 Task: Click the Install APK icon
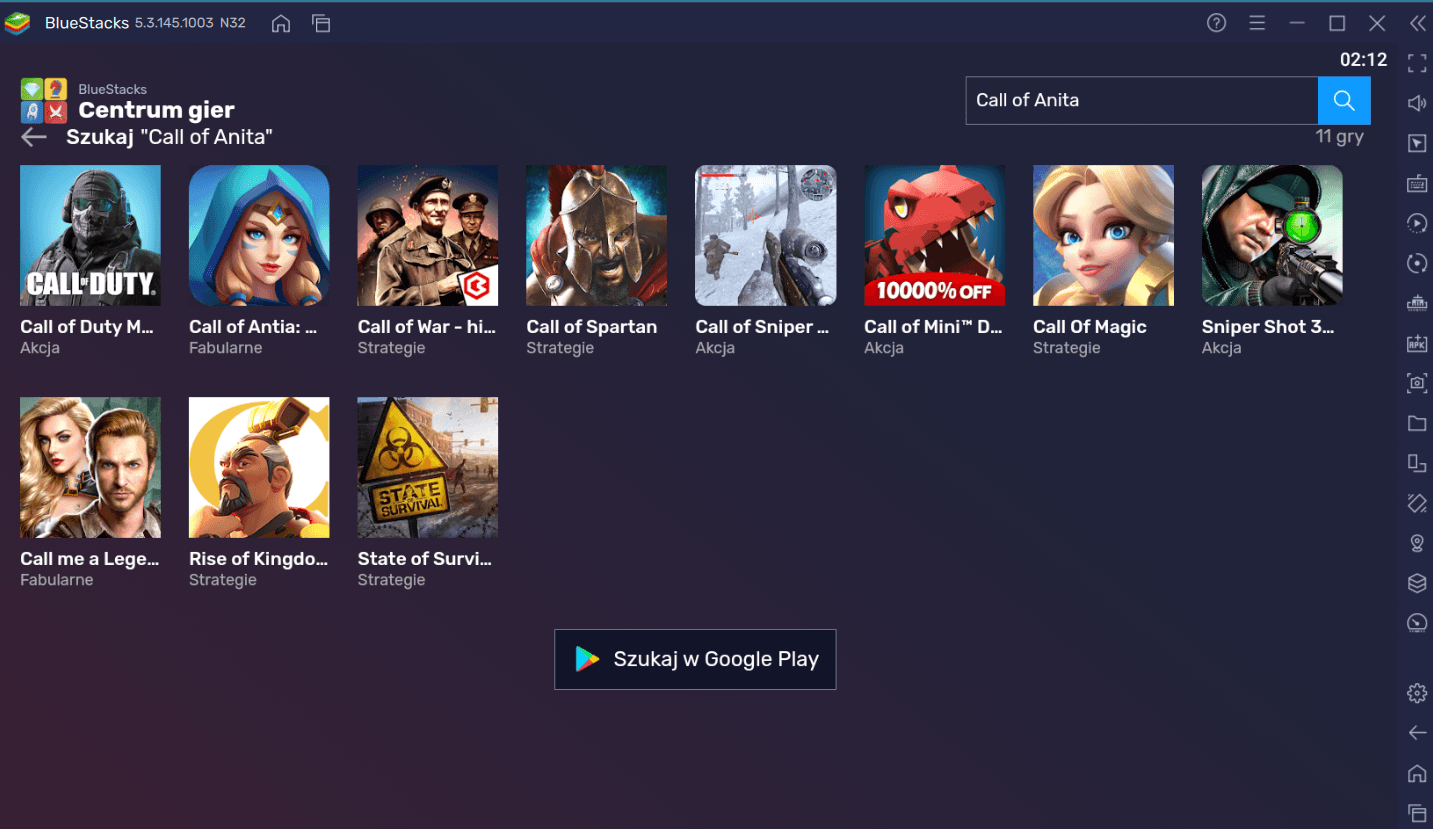pyautogui.click(x=1417, y=343)
